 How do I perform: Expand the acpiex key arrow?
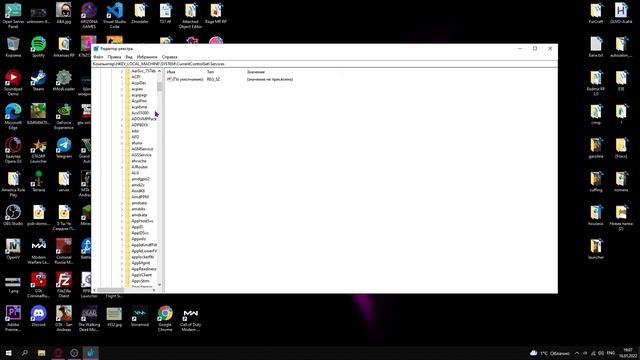pyautogui.click(x=122, y=89)
